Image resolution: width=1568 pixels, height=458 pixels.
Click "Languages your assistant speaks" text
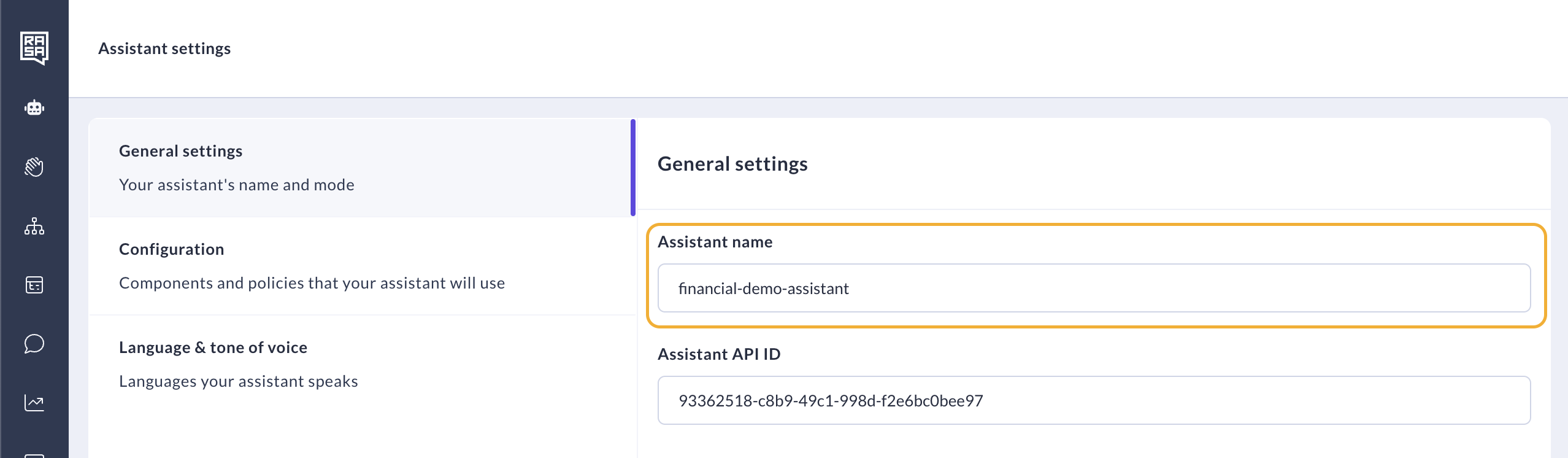pyautogui.click(x=238, y=381)
